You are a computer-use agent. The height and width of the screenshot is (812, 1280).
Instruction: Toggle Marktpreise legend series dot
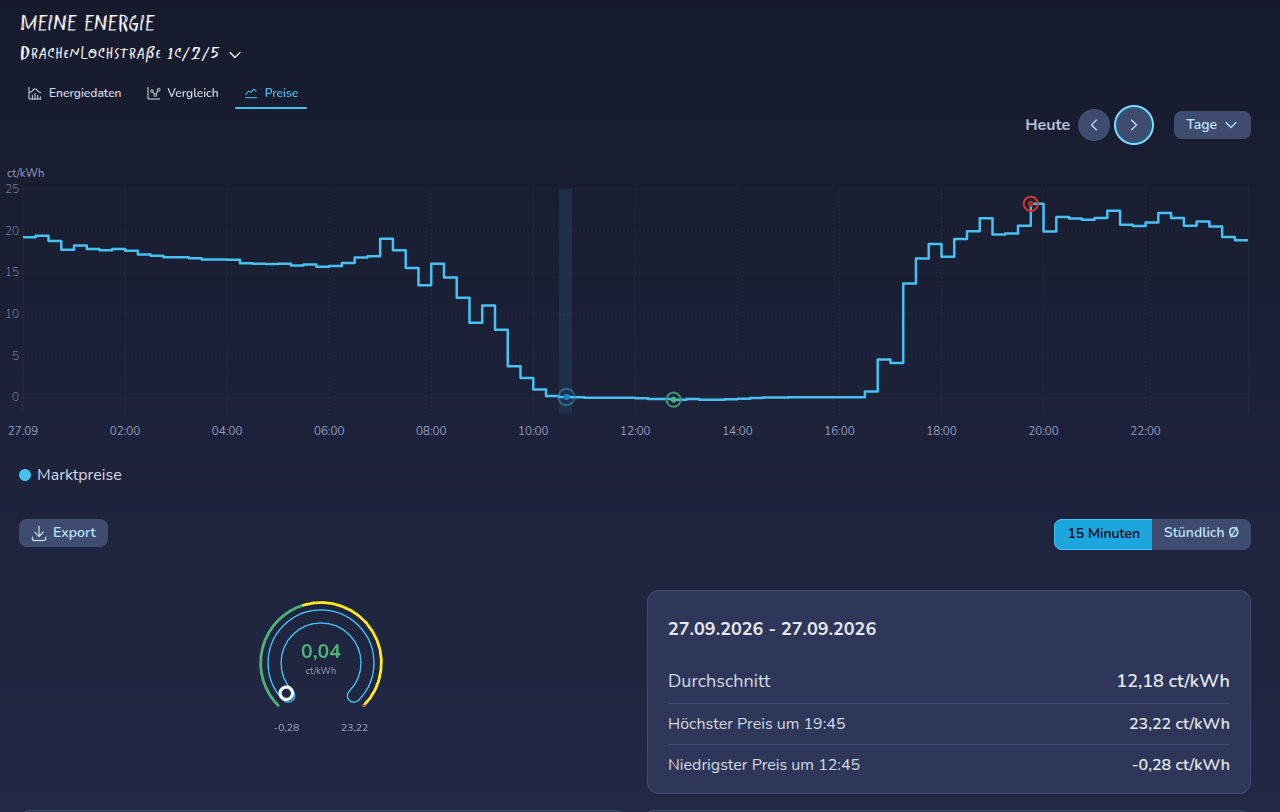(x=25, y=475)
